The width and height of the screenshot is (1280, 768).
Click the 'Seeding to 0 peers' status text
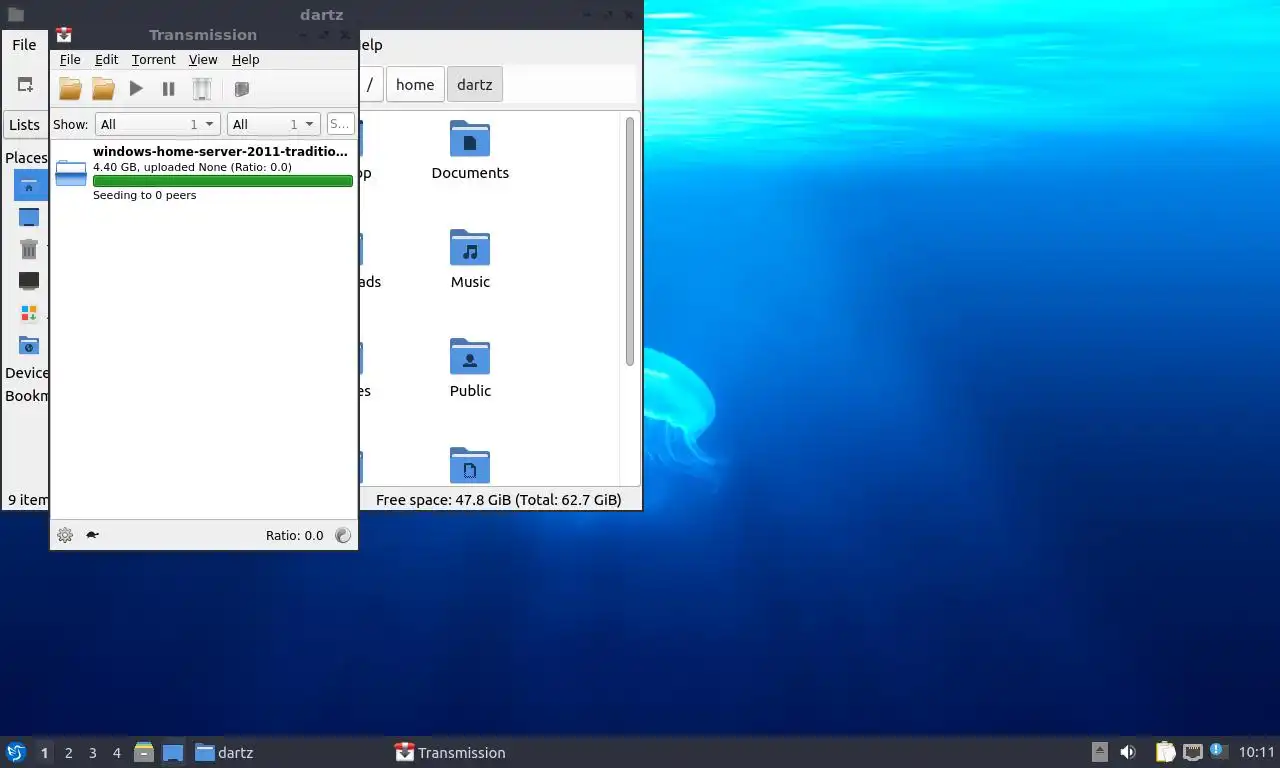(144, 195)
